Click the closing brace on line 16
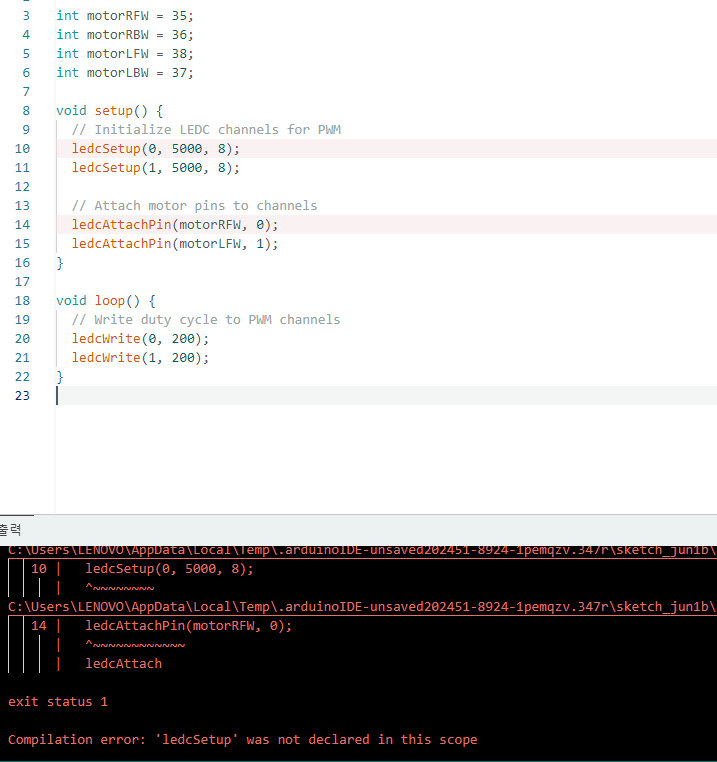Image resolution: width=717 pixels, height=762 pixels. tap(60, 263)
